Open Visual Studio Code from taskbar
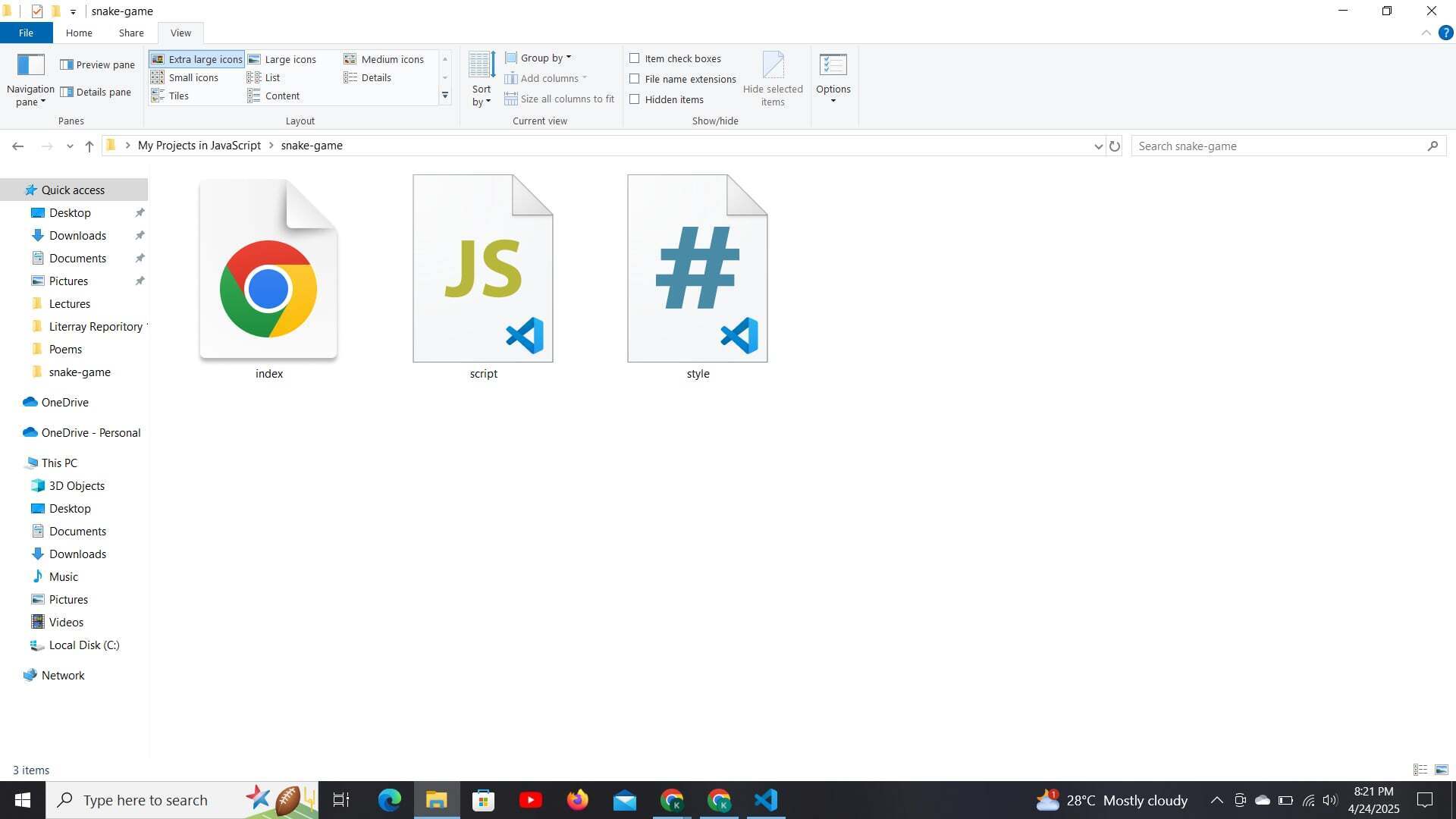 tap(766, 800)
